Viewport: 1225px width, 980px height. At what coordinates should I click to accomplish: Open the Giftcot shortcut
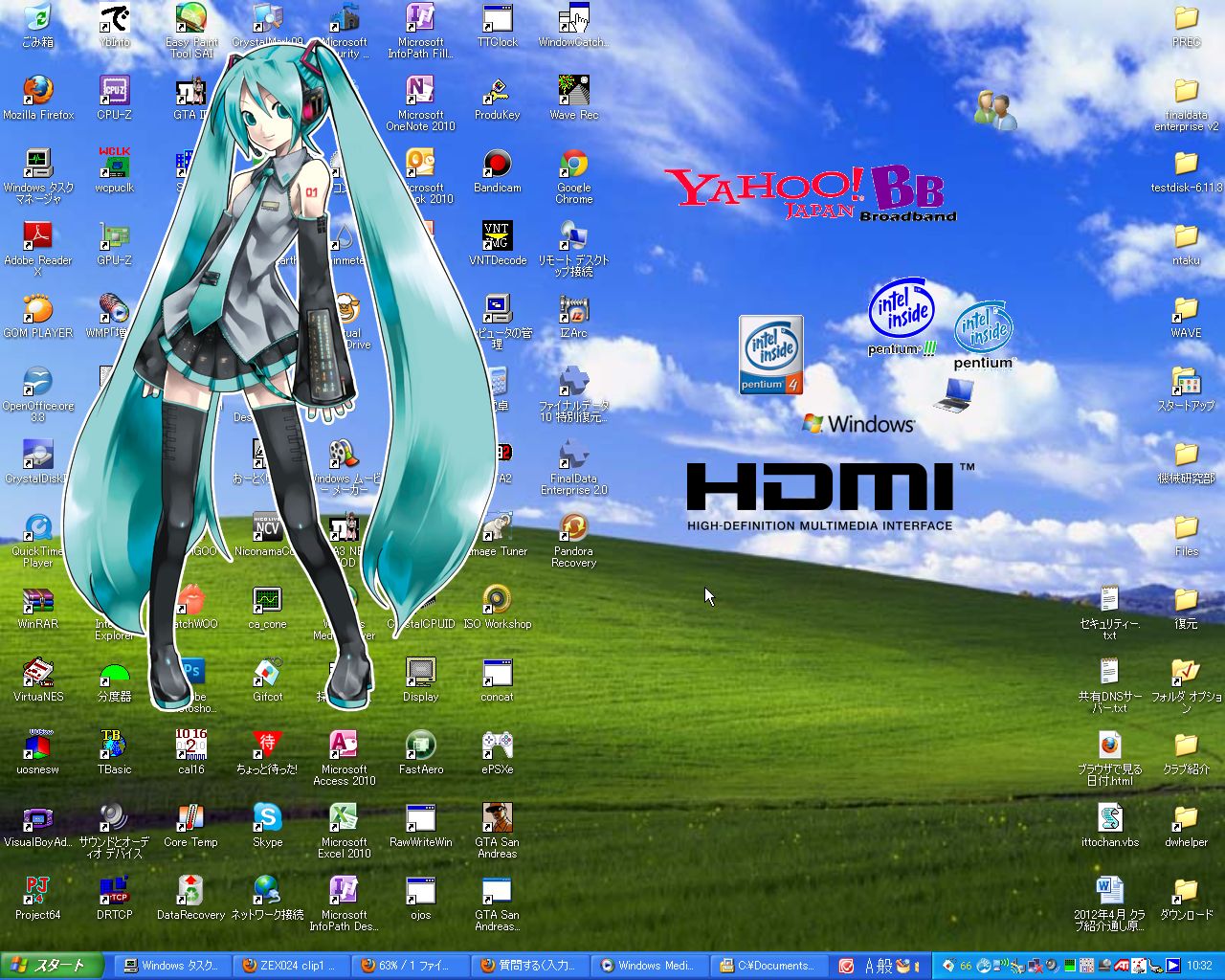pos(268,679)
